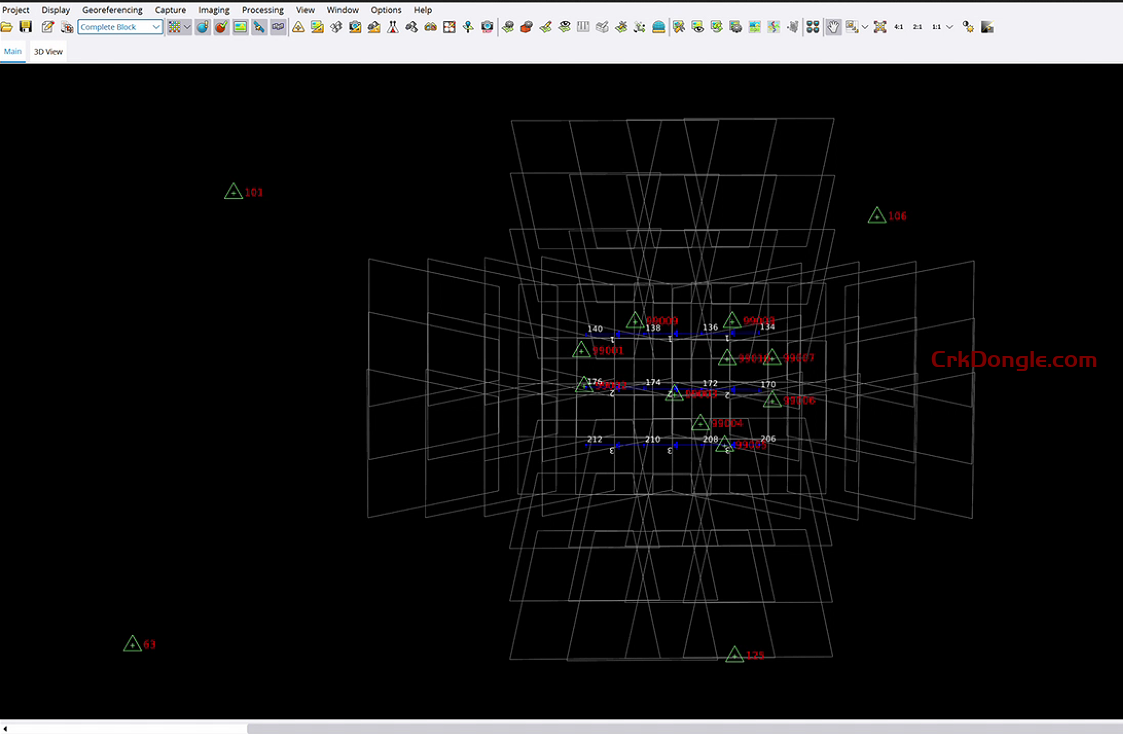Select control point 101 triangle marker
The height and width of the screenshot is (734, 1123).
(x=233, y=192)
